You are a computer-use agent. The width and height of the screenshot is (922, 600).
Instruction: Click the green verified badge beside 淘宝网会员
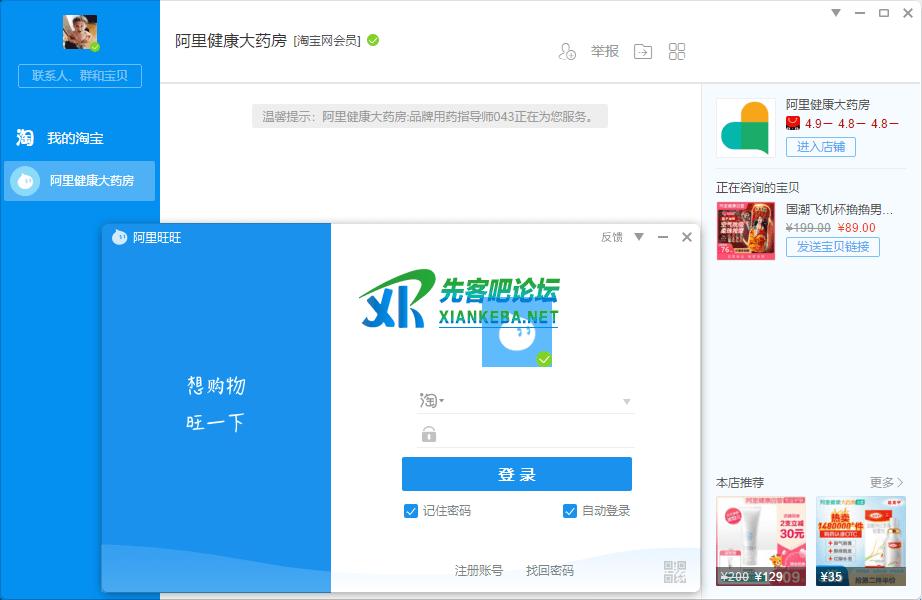click(373, 41)
